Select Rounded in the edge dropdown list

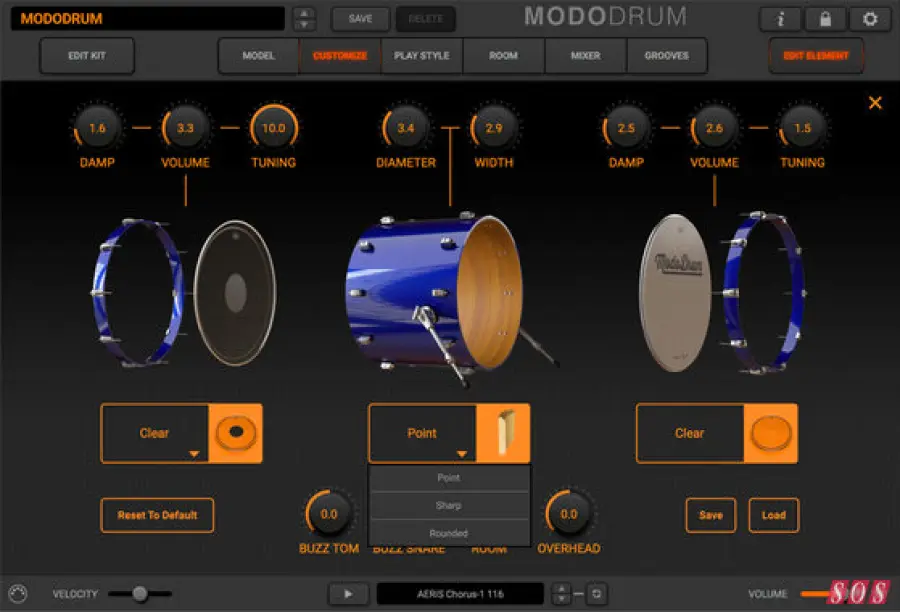coord(448,533)
